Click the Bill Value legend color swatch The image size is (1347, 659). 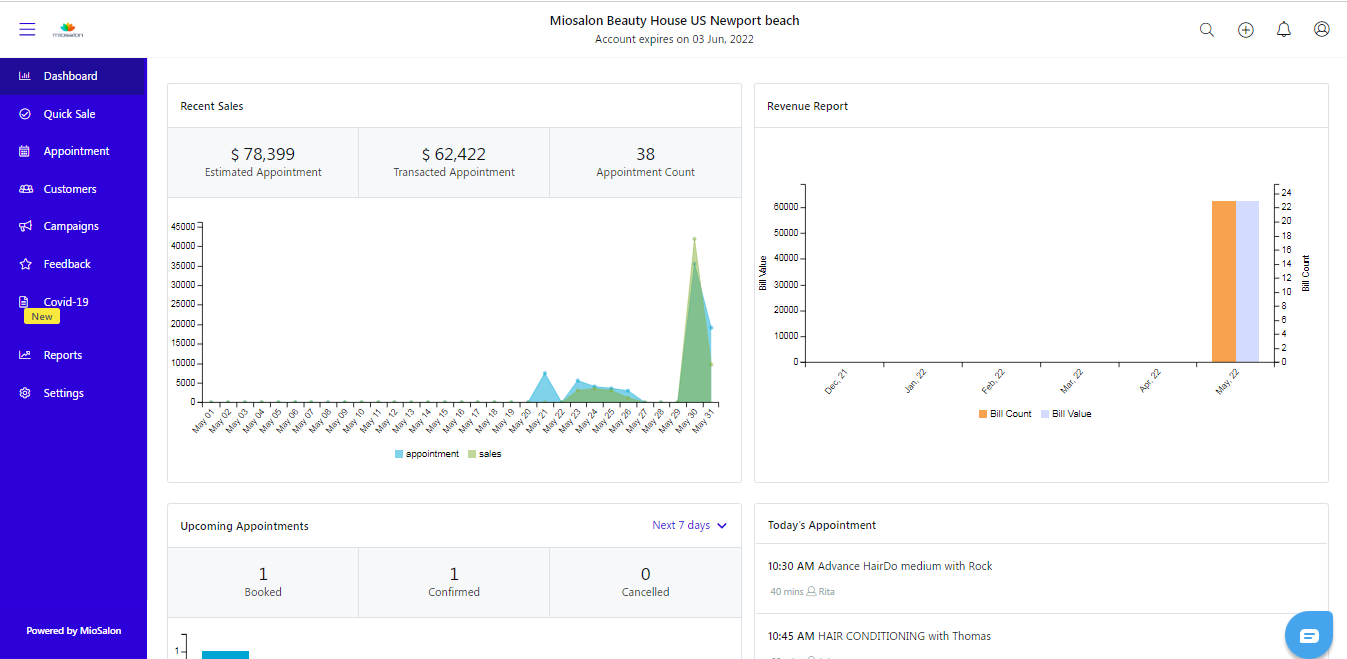coord(1045,414)
